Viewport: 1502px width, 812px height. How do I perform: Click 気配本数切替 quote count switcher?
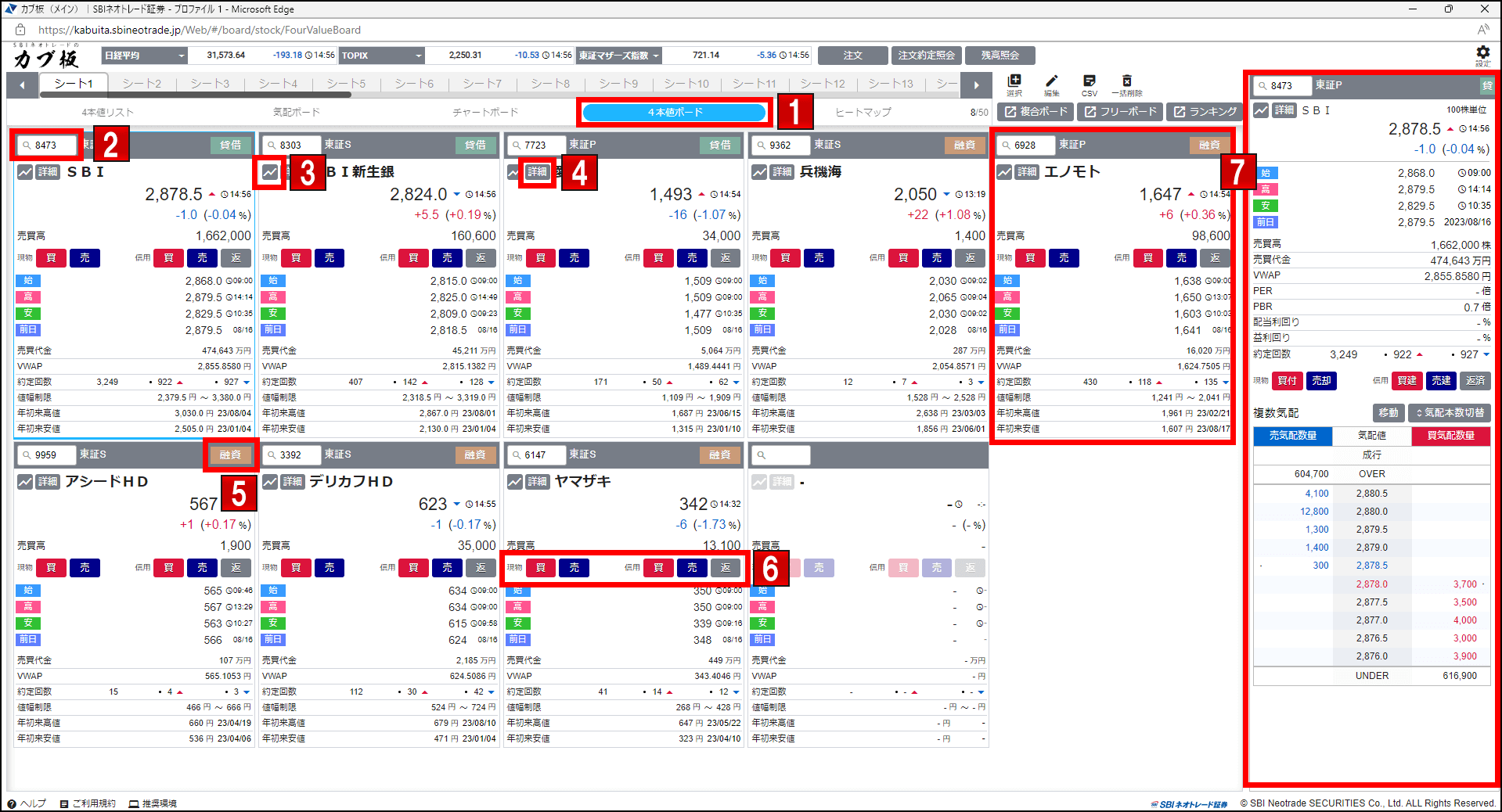tap(1449, 413)
